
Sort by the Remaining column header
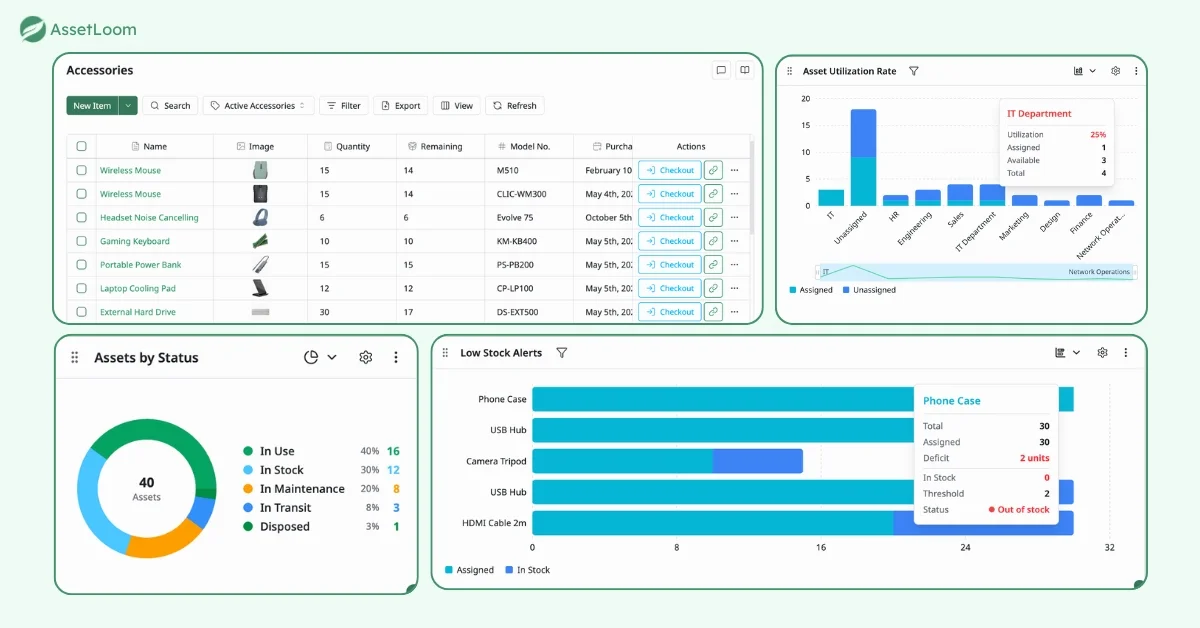[x=441, y=146]
